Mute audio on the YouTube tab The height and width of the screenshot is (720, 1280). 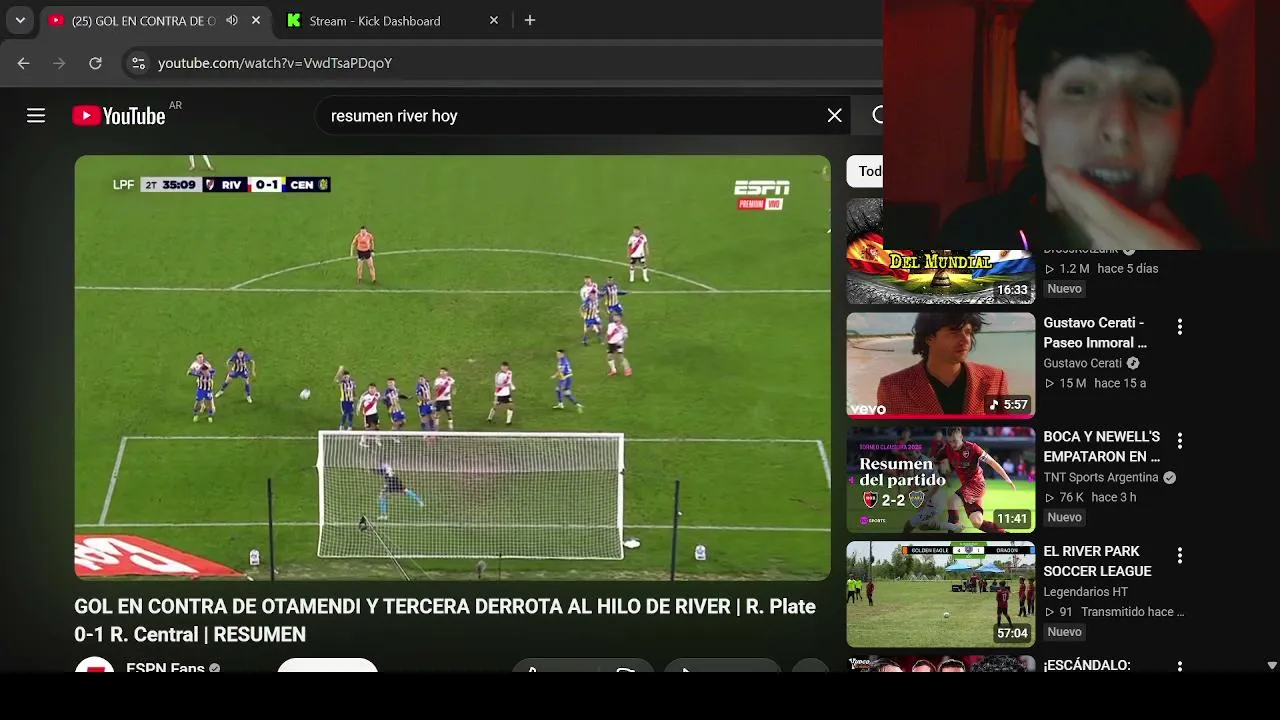232,20
